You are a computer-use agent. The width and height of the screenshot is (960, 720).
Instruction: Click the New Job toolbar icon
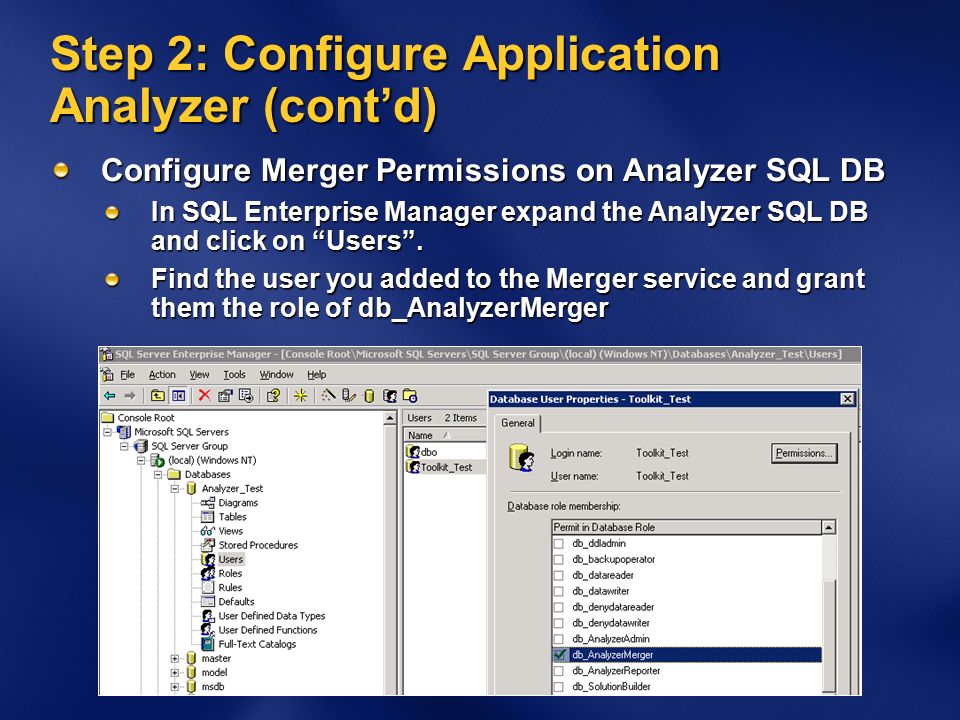[410, 396]
